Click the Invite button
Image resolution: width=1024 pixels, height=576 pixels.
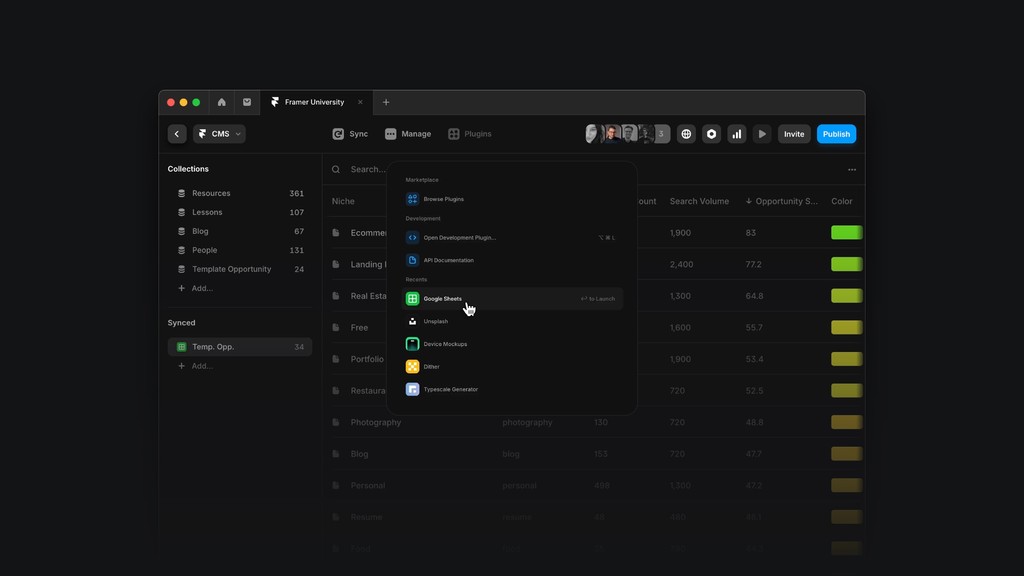794,133
